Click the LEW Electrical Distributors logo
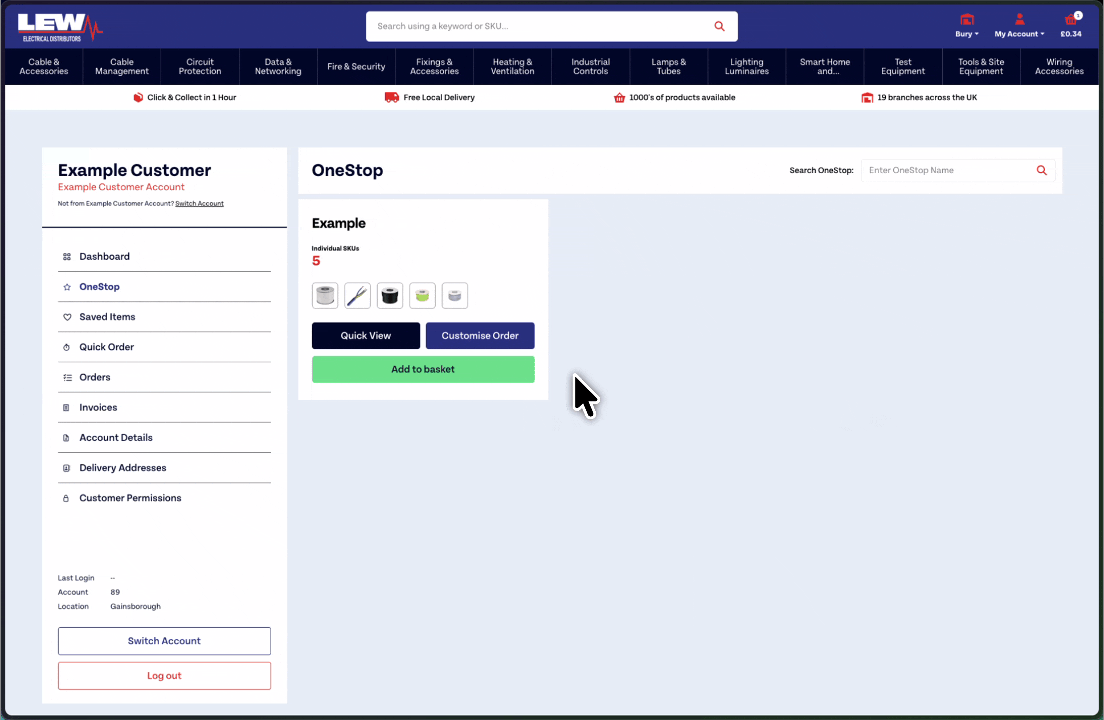Image resolution: width=1104 pixels, height=720 pixels. click(x=60, y=27)
